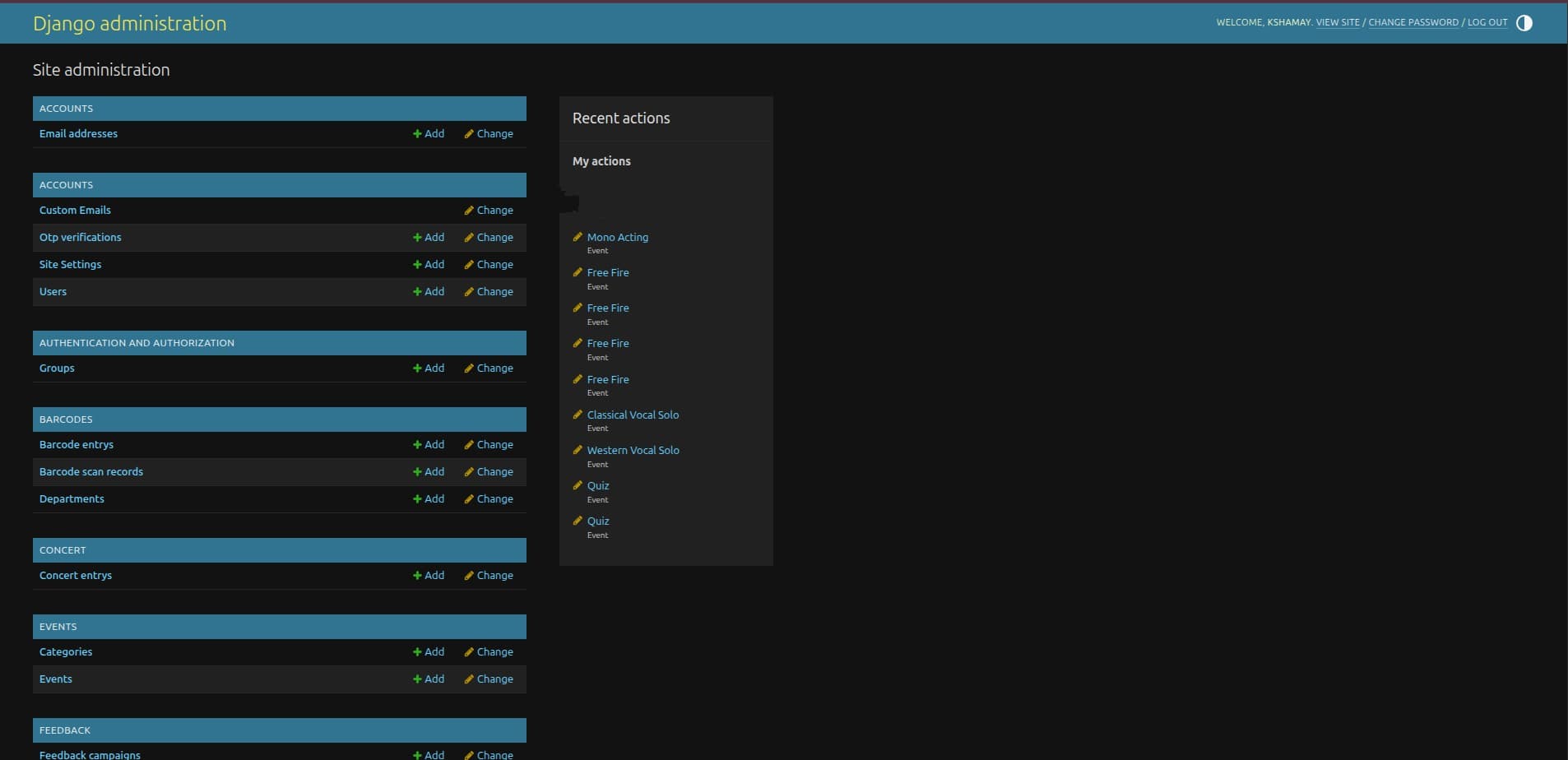The image size is (1568, 760).
Task: Click the pencil icon for Custom Emails
Action: click(x=469, y=211)
